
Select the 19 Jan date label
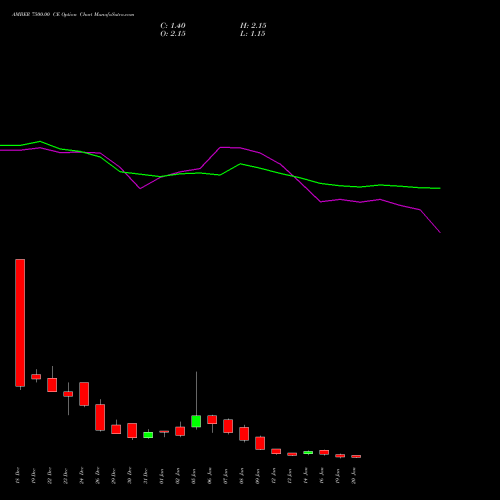pos(338,476)
